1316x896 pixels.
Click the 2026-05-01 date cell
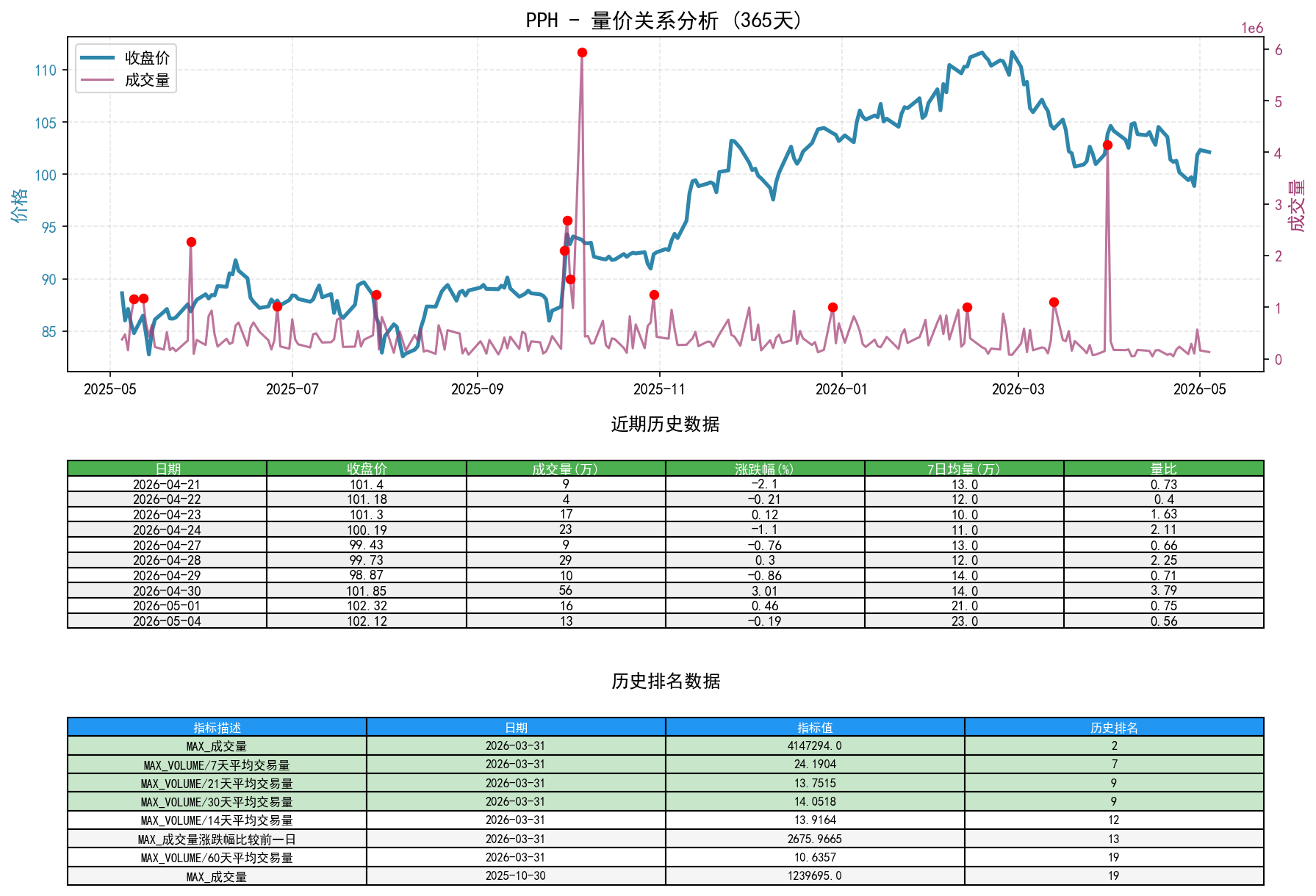167,606
